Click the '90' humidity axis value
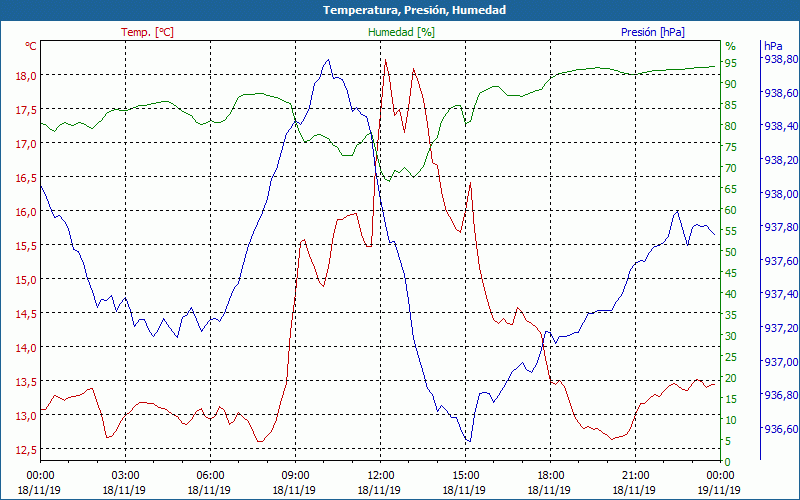Viewport: 800px width, 500px height. point(731,84)
